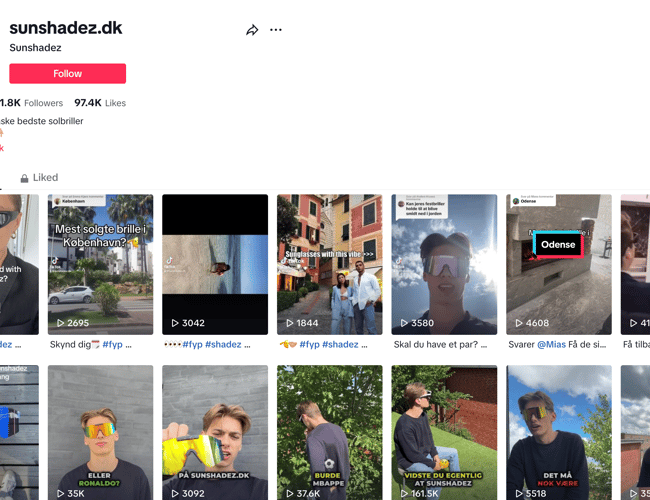The width and height of the screenshot is (650, 500).
Task: Open the 'Eller Ronaldo?' video thumbnail
Action: 100,432
